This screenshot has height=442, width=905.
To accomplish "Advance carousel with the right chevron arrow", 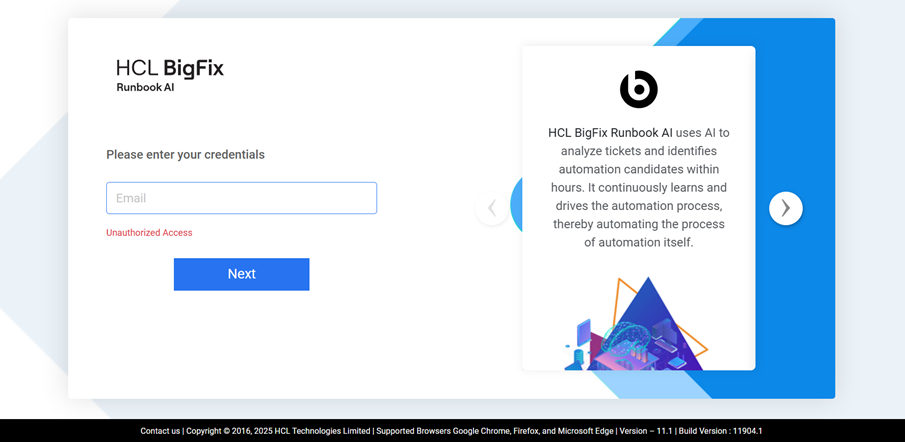I will pos(786,208).
